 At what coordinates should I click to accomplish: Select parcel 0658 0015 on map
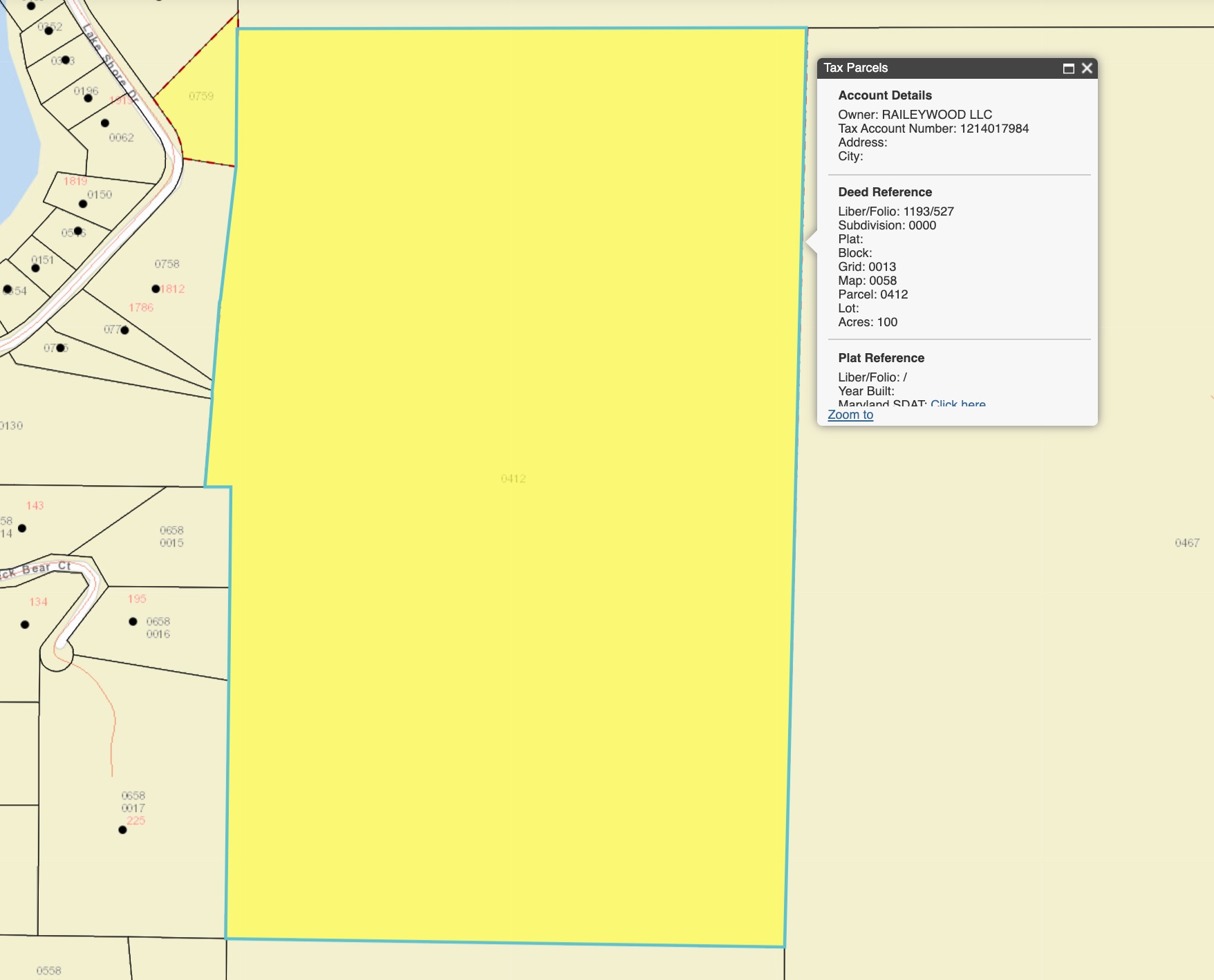pyautogui.click(x=171, y=536)
